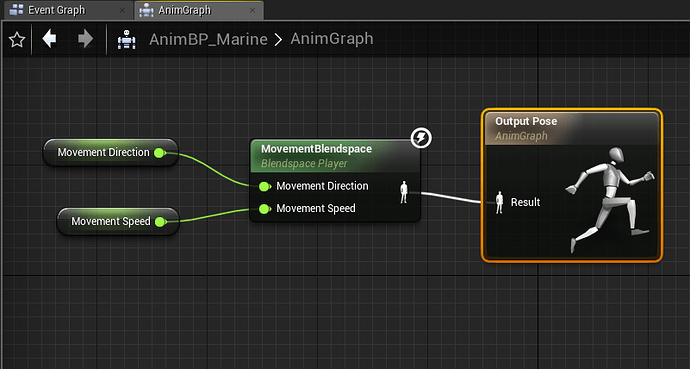Click the breadcrumb chevron separator
Viewport: 690px width, 369px height.
tap(278, 40)
